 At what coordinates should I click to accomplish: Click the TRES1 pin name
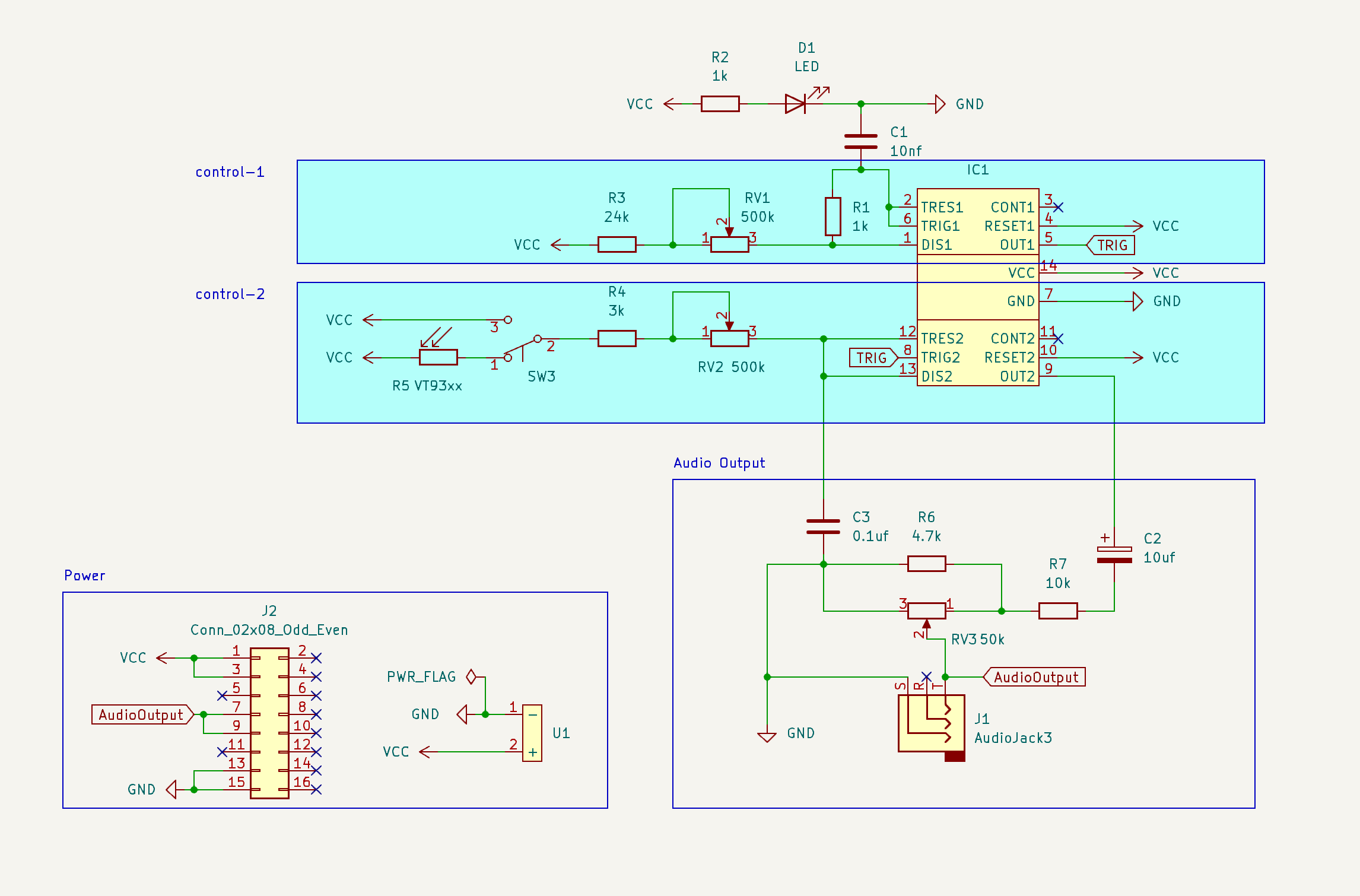(x=942, y=208)
